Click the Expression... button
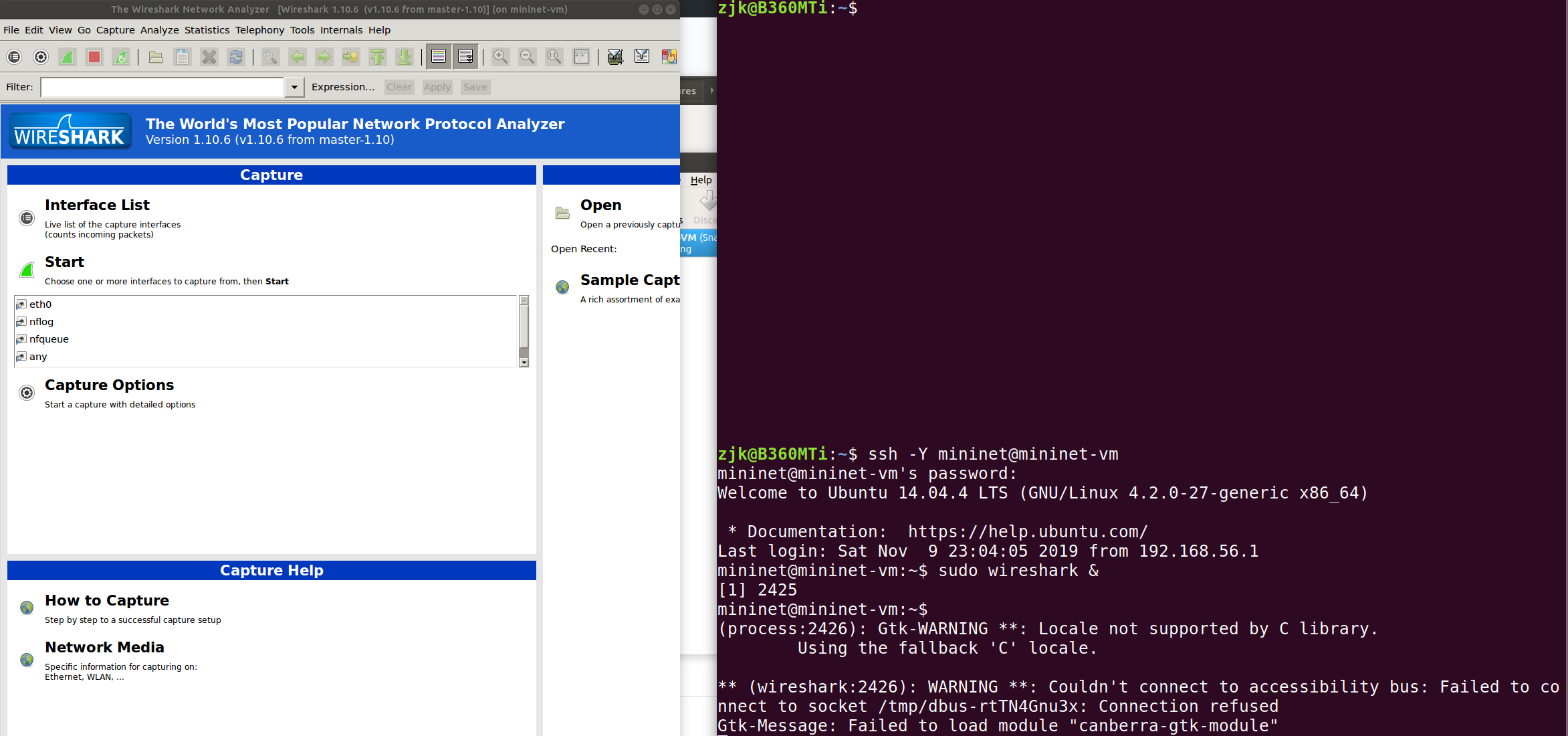The width and height of the screenshot is (1568, 736). (343, 87)
